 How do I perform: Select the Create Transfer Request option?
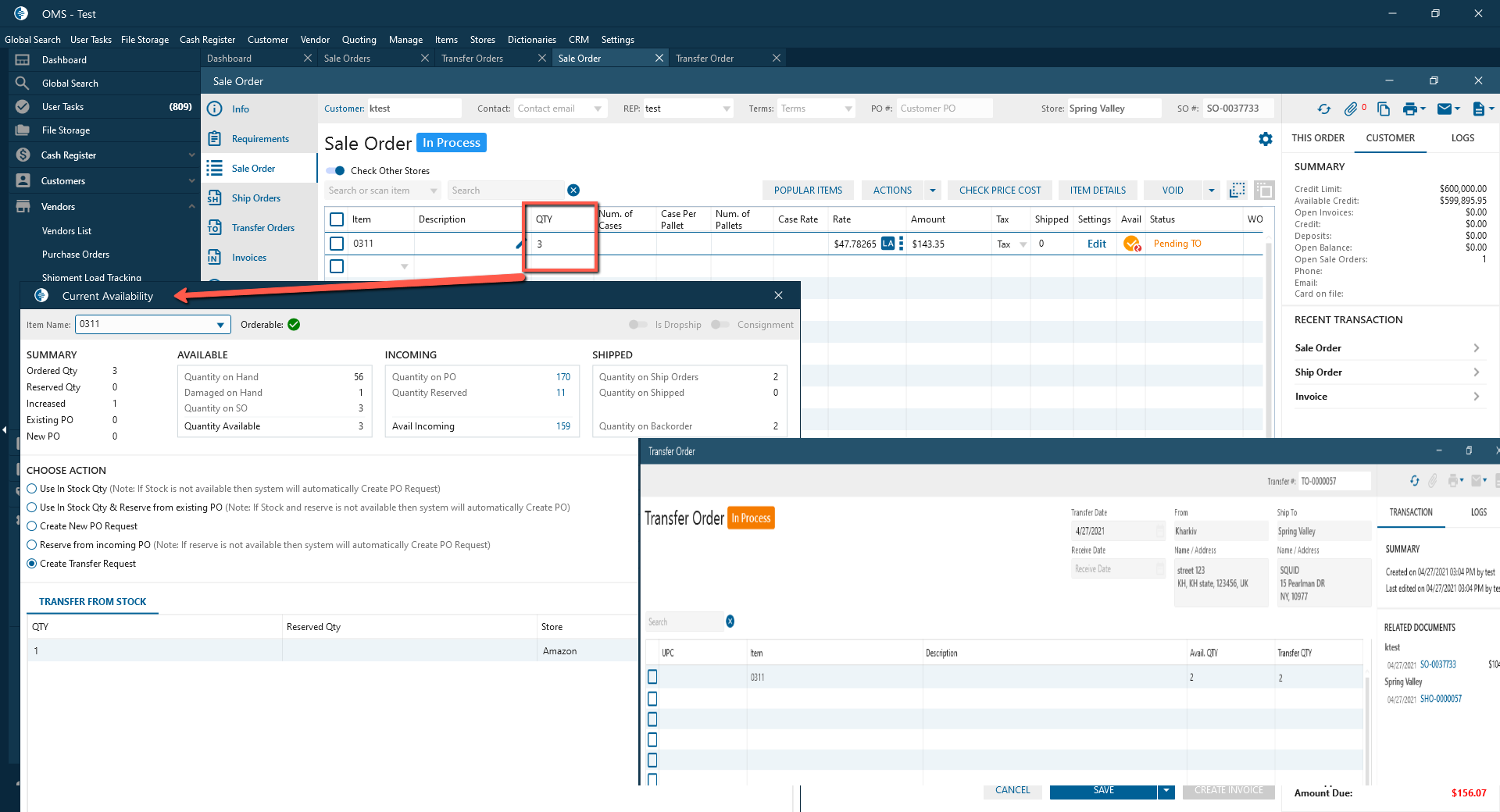click(32, 564)
